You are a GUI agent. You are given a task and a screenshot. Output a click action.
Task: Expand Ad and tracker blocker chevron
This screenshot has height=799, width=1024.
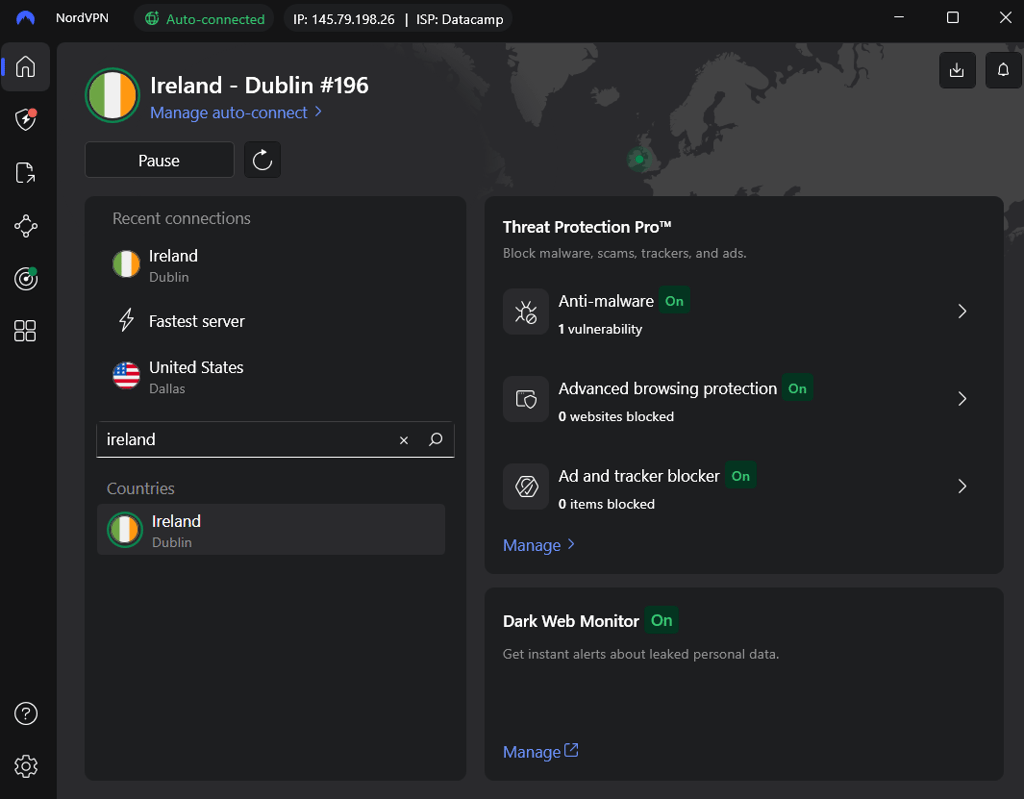tap(962, 487)
